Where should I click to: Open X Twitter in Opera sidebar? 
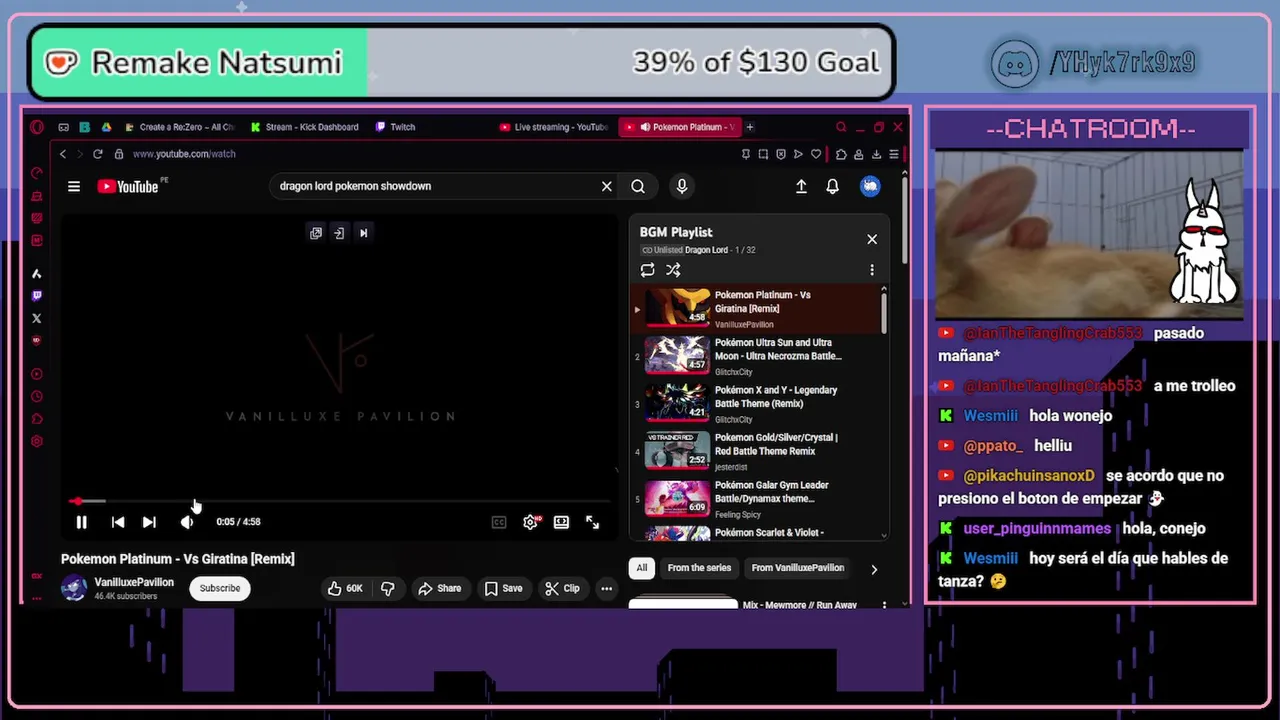click(37, 318)
